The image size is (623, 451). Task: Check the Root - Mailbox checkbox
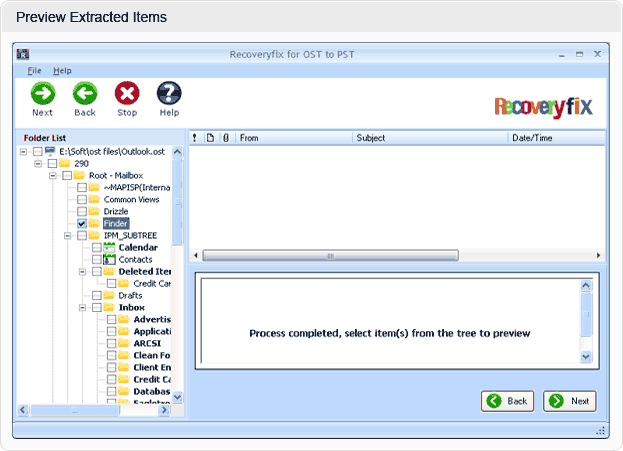pos(67,176)
